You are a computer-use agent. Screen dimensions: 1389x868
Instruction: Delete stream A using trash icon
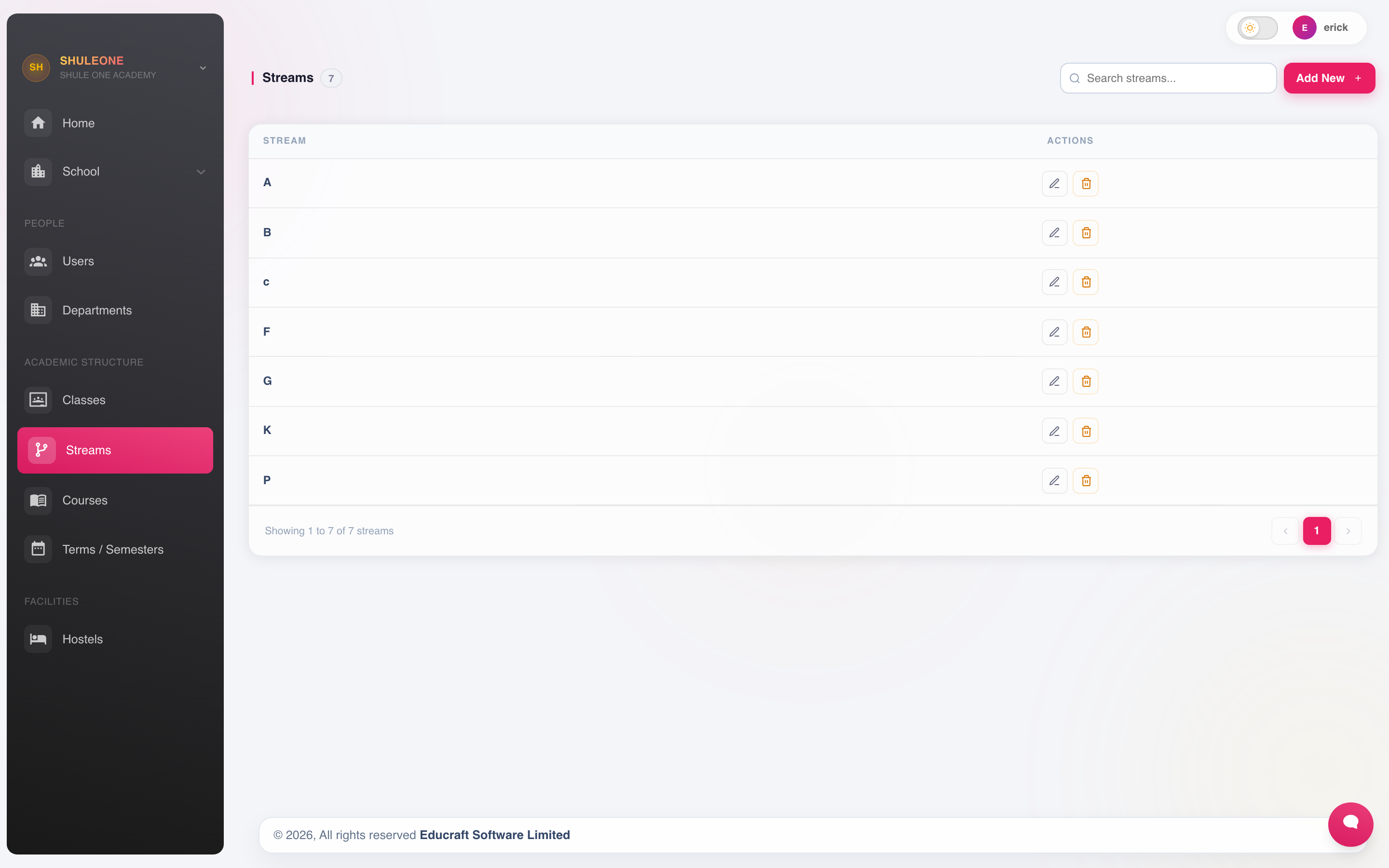click(1086, 184)
